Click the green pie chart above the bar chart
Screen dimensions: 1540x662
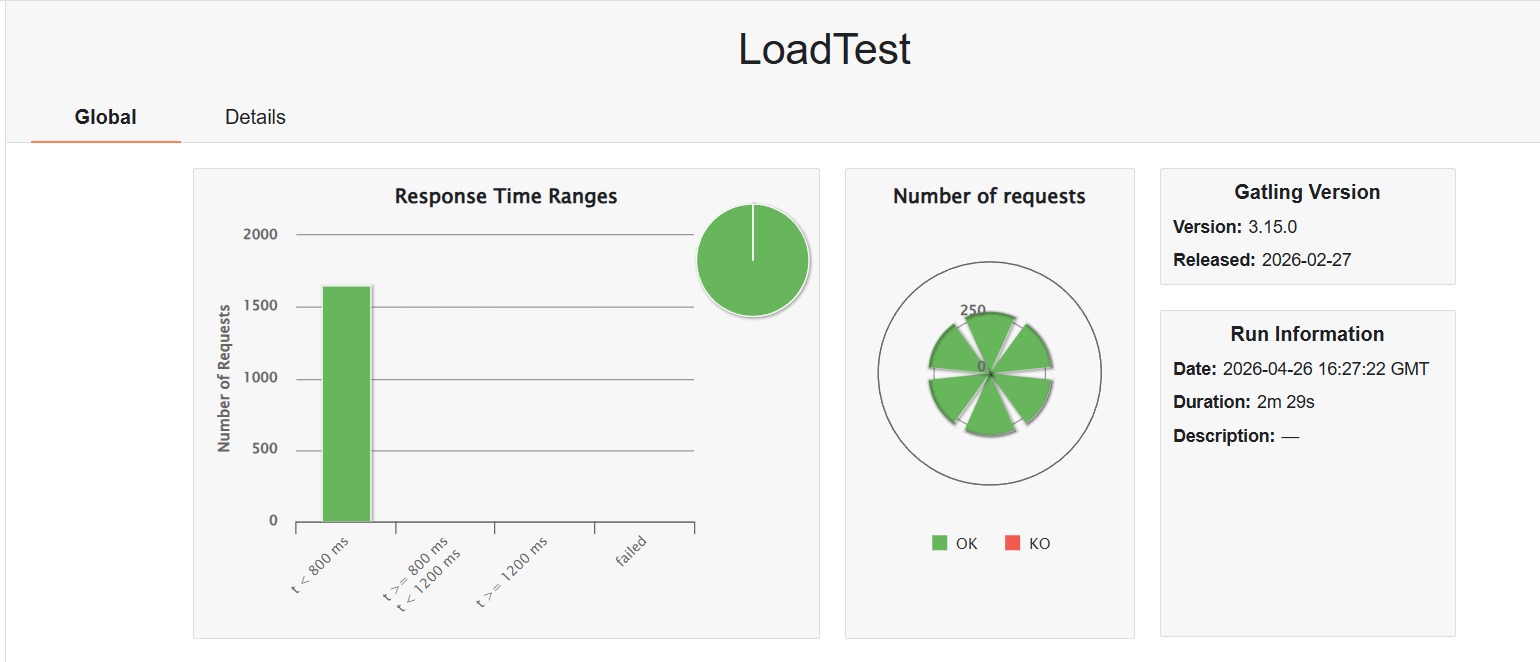tap(752, 260)
